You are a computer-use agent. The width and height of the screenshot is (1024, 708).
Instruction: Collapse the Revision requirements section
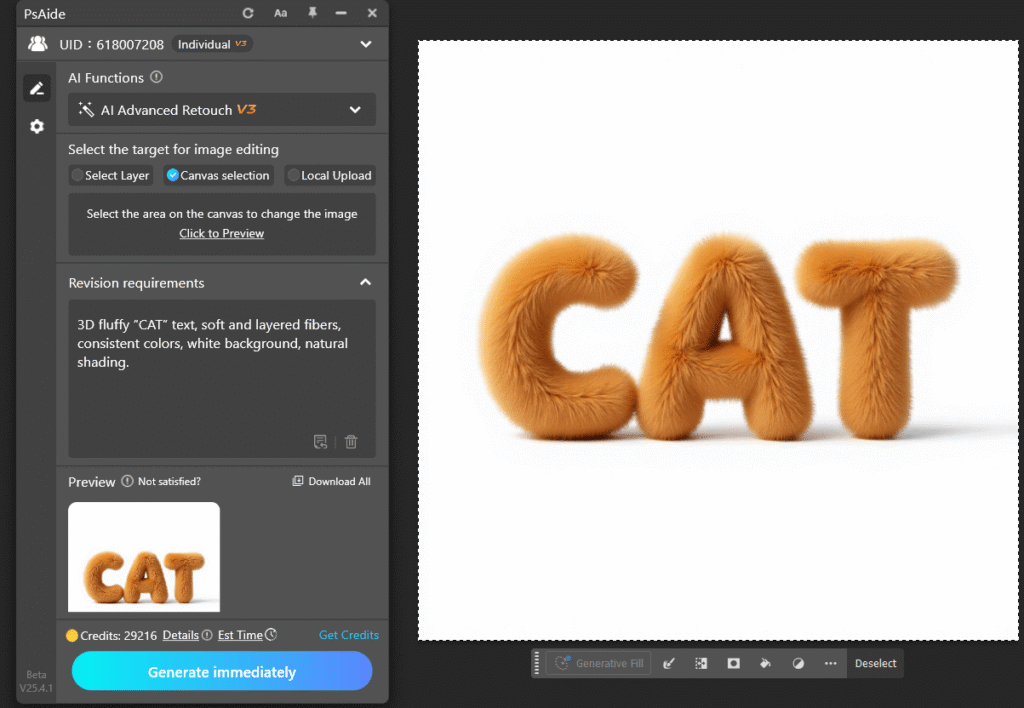pos(366,283)
